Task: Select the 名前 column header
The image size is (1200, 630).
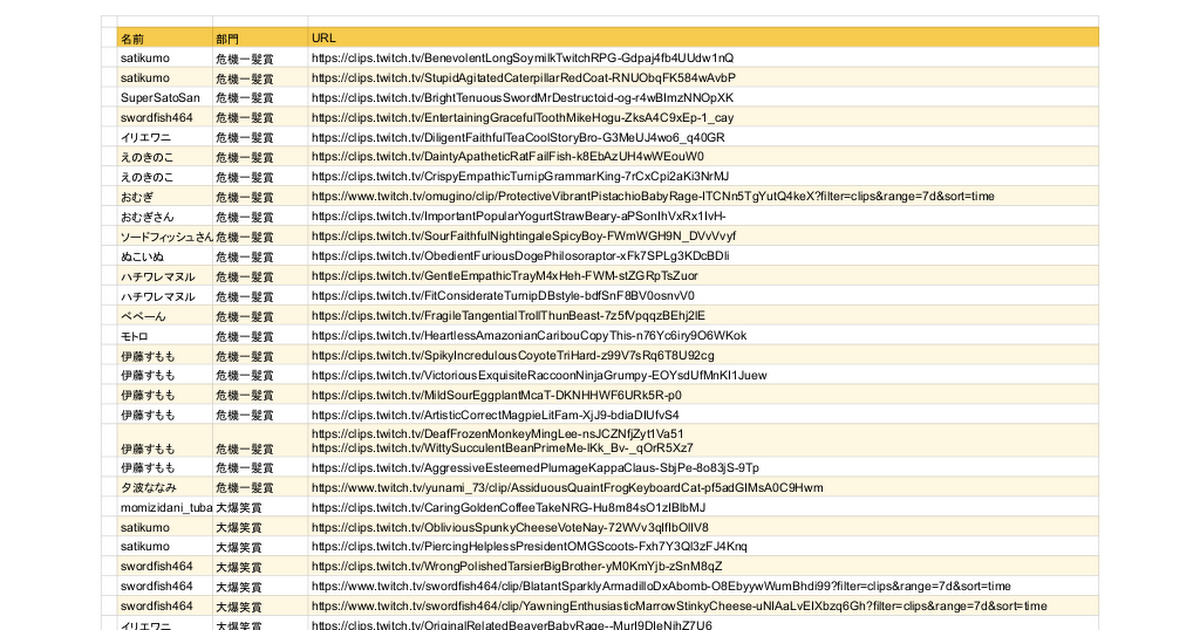Action: [x=164, y=37]
